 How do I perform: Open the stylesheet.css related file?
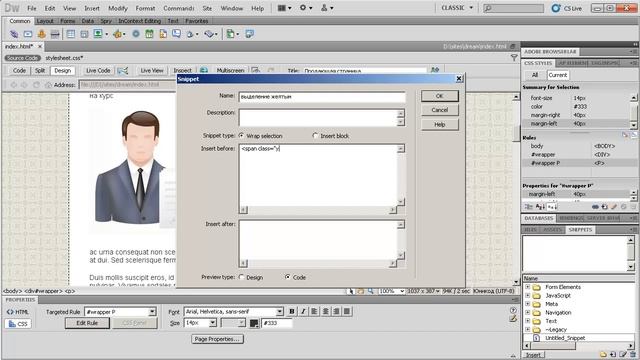[64, 58]
